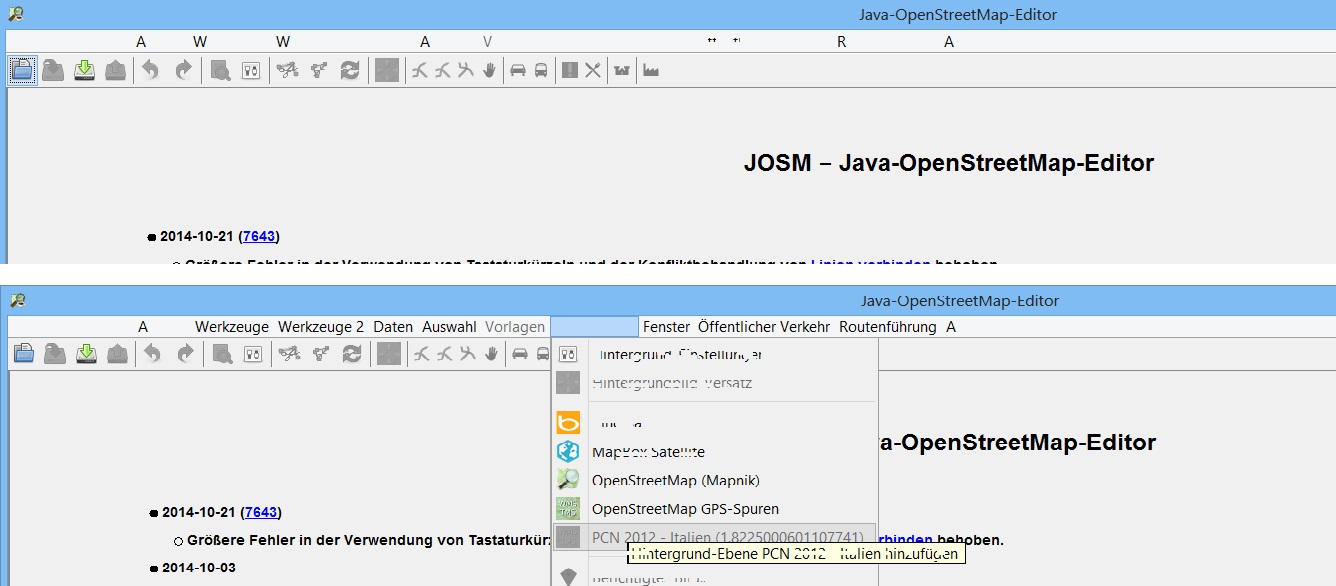Click the imagery offset grid icon, upper window
The width and height of the screenshot is (1336, 586).
tap(388, 70)
